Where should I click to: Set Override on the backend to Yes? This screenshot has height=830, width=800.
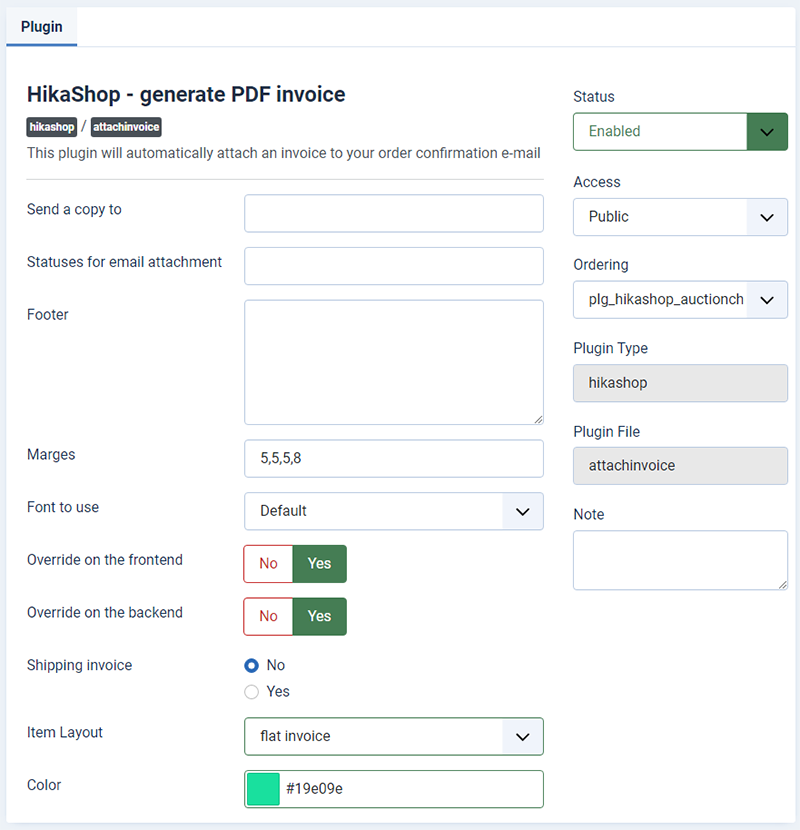[319, 617]
